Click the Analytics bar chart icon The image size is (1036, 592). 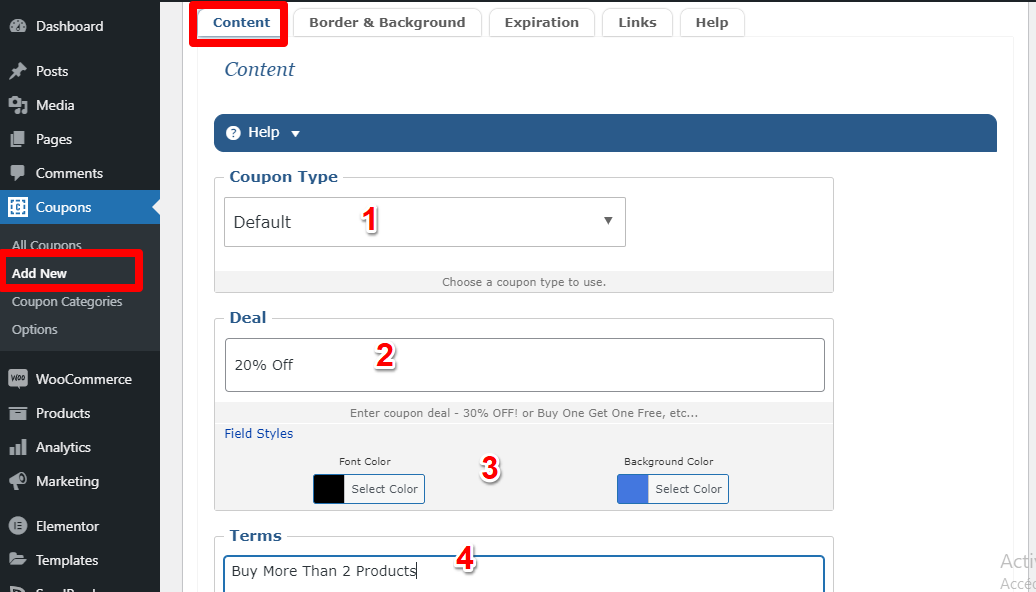pyautogui.click(x=18, y=447)
